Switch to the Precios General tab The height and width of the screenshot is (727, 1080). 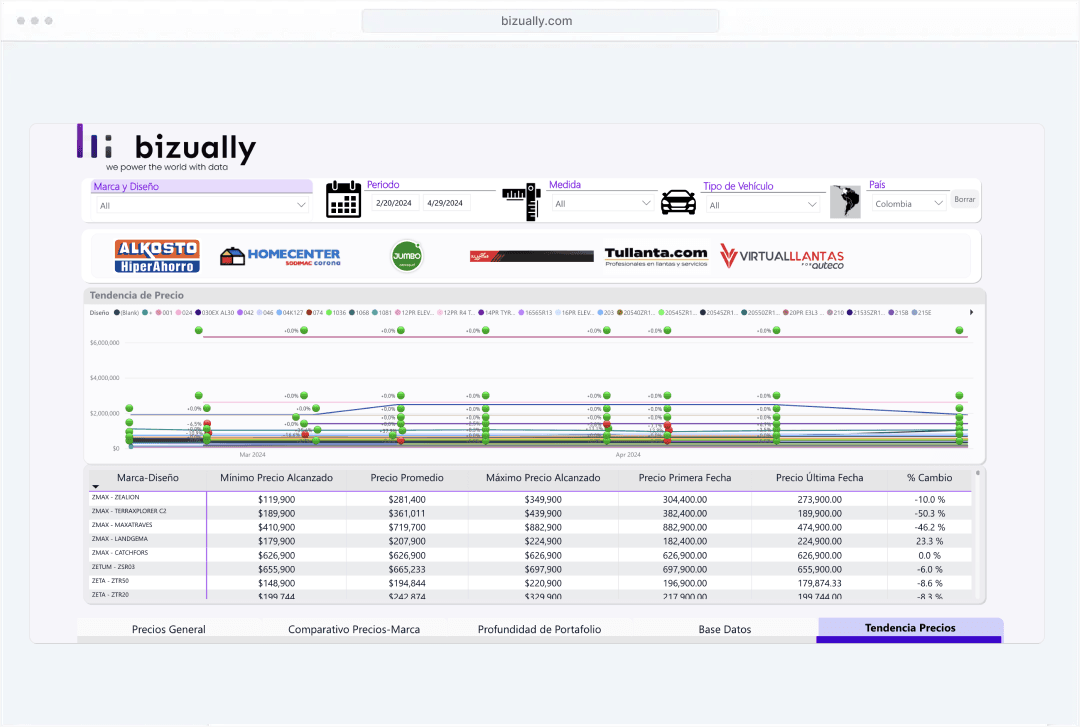point(168,629)
